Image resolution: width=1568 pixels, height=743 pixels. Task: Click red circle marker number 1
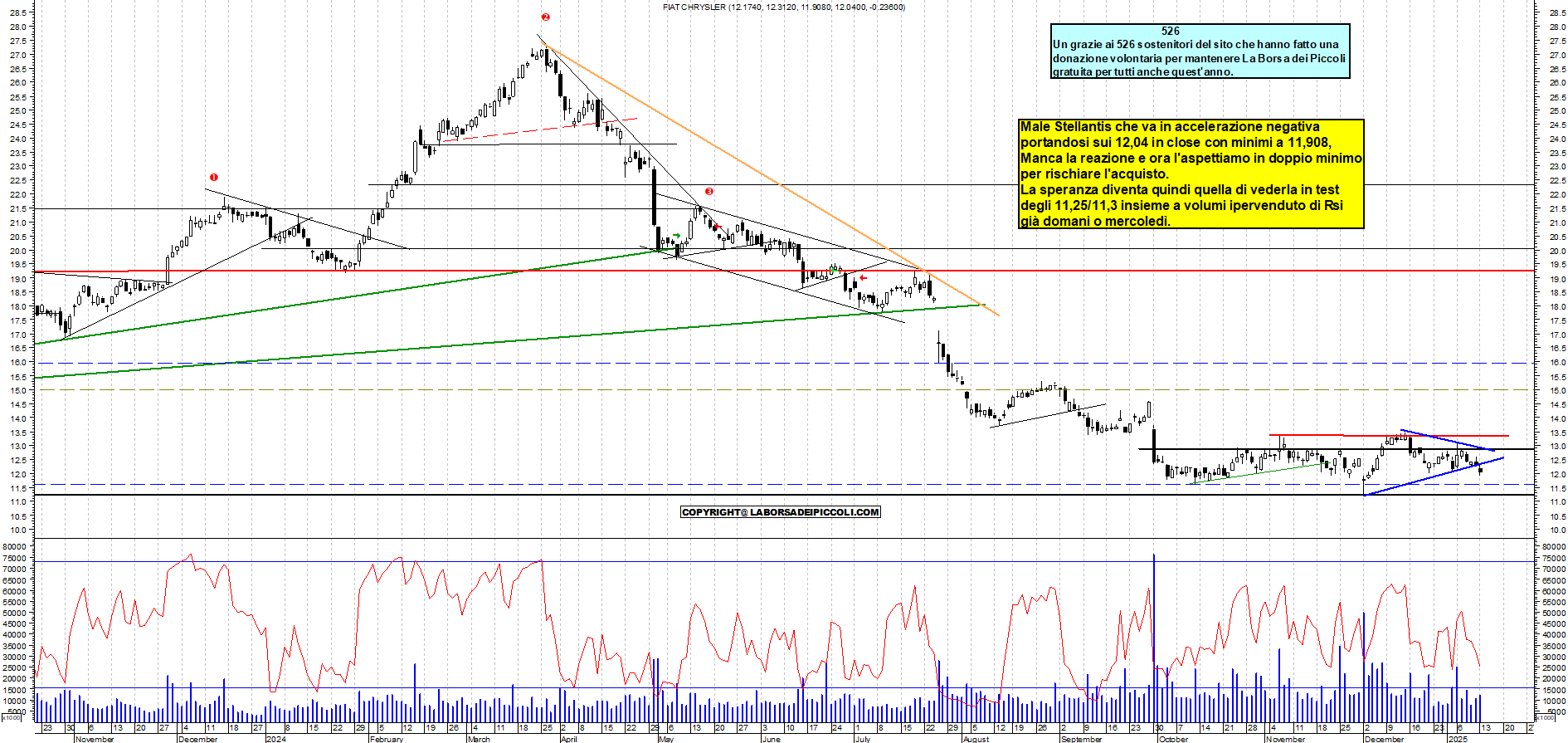[x=213, y=177]
